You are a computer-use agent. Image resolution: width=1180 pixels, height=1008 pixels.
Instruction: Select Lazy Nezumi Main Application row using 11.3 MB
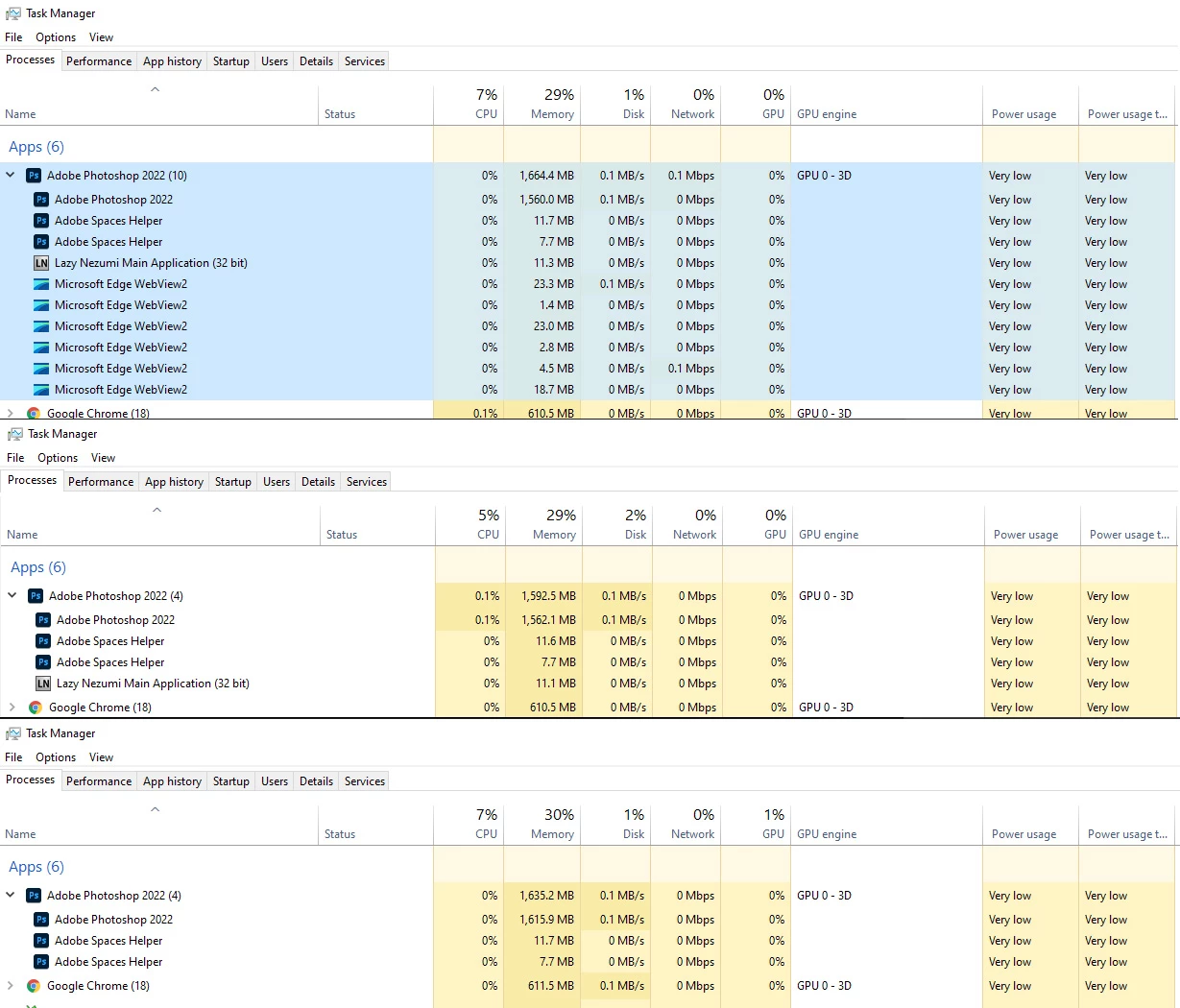(588, 263)
